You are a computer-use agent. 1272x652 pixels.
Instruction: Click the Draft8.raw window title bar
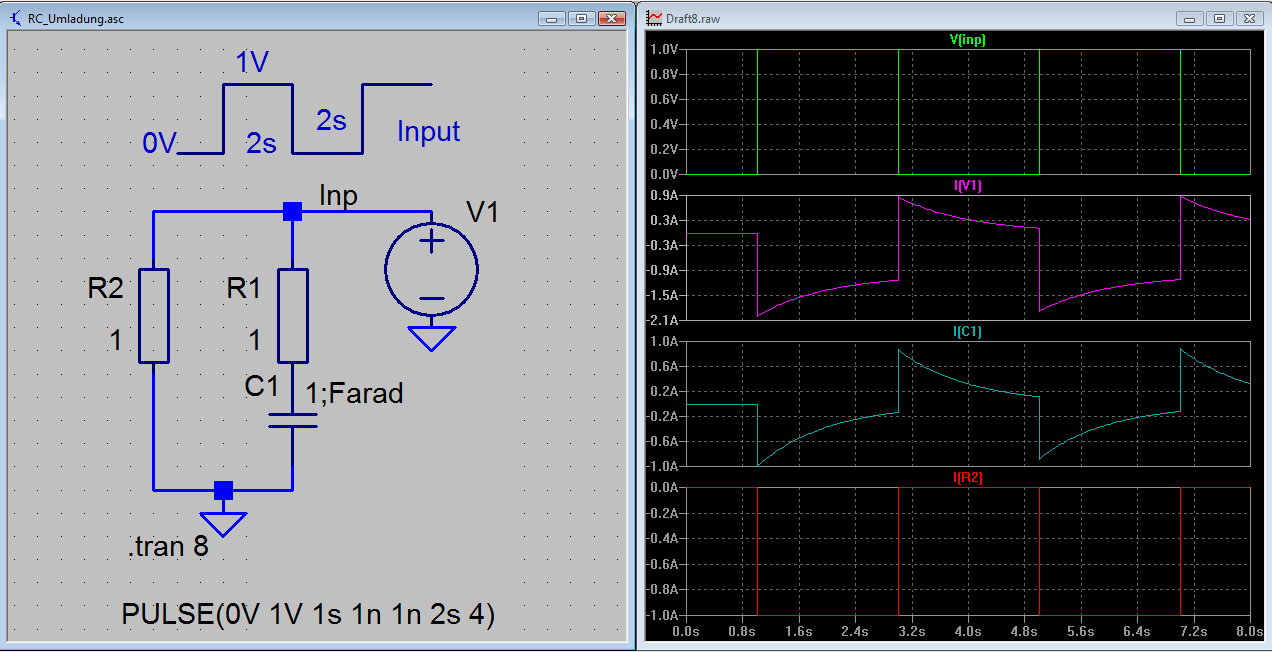point(952,18)
